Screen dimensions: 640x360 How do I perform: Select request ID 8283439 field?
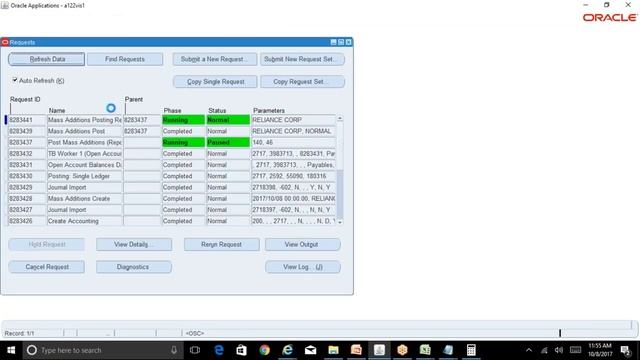click(27, 131)
